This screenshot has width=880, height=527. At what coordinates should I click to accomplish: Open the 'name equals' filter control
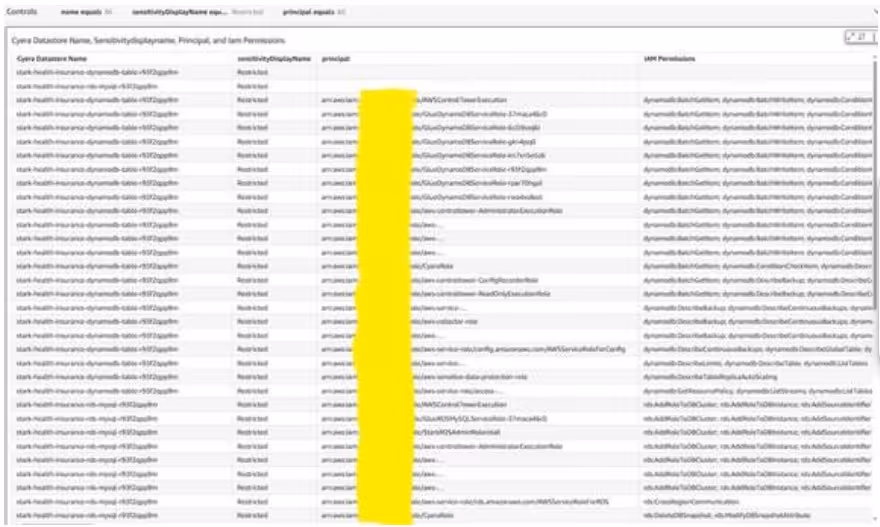[86, 12]
